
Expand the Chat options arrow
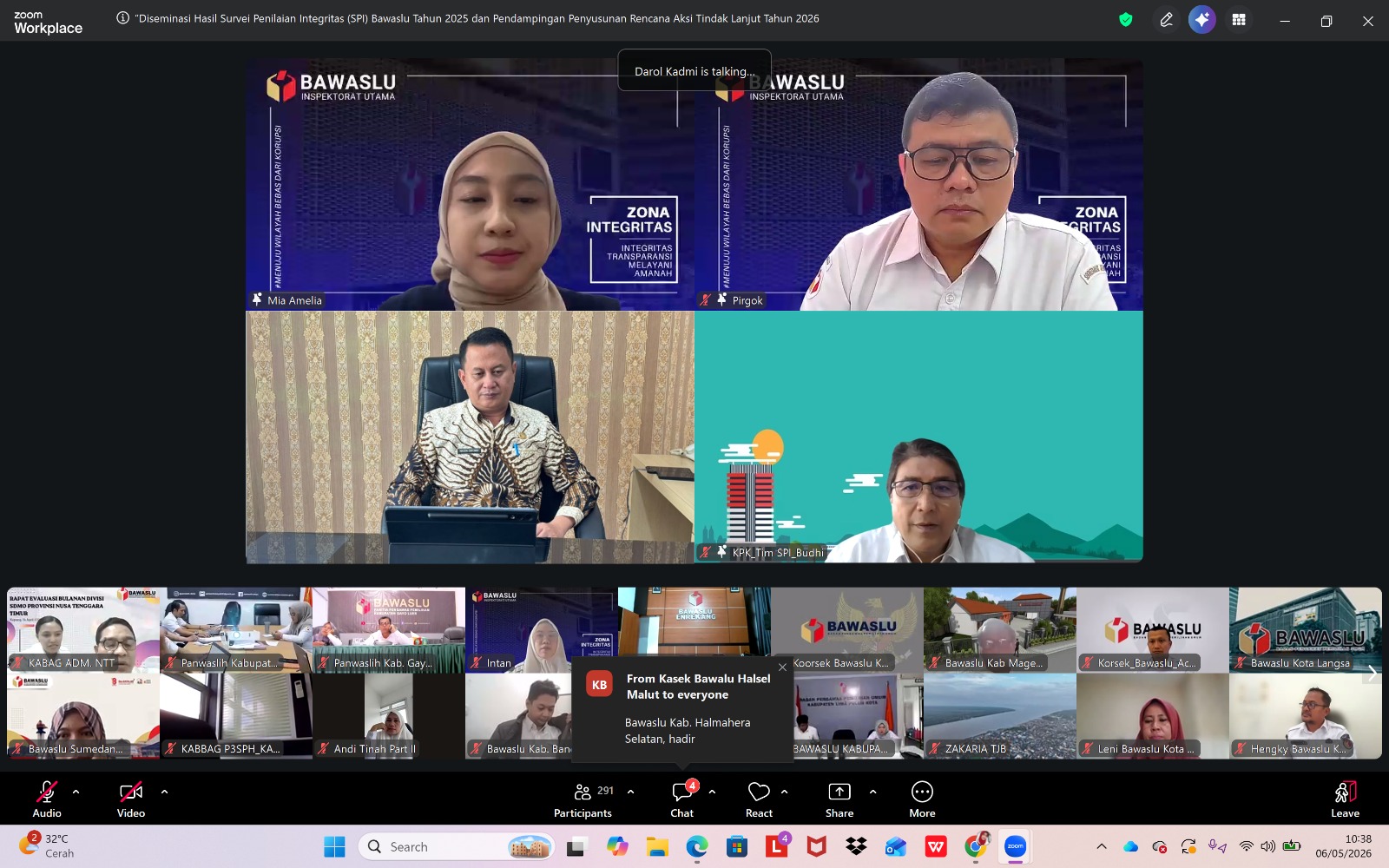712,792
